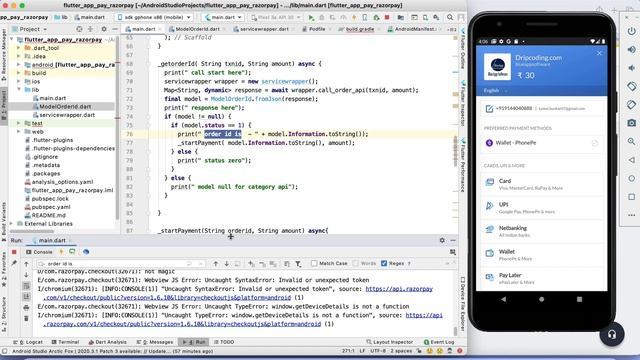Open Project panel settings gear
The width and height of the screenshot is (640, 360).
(x=104, y=29)
